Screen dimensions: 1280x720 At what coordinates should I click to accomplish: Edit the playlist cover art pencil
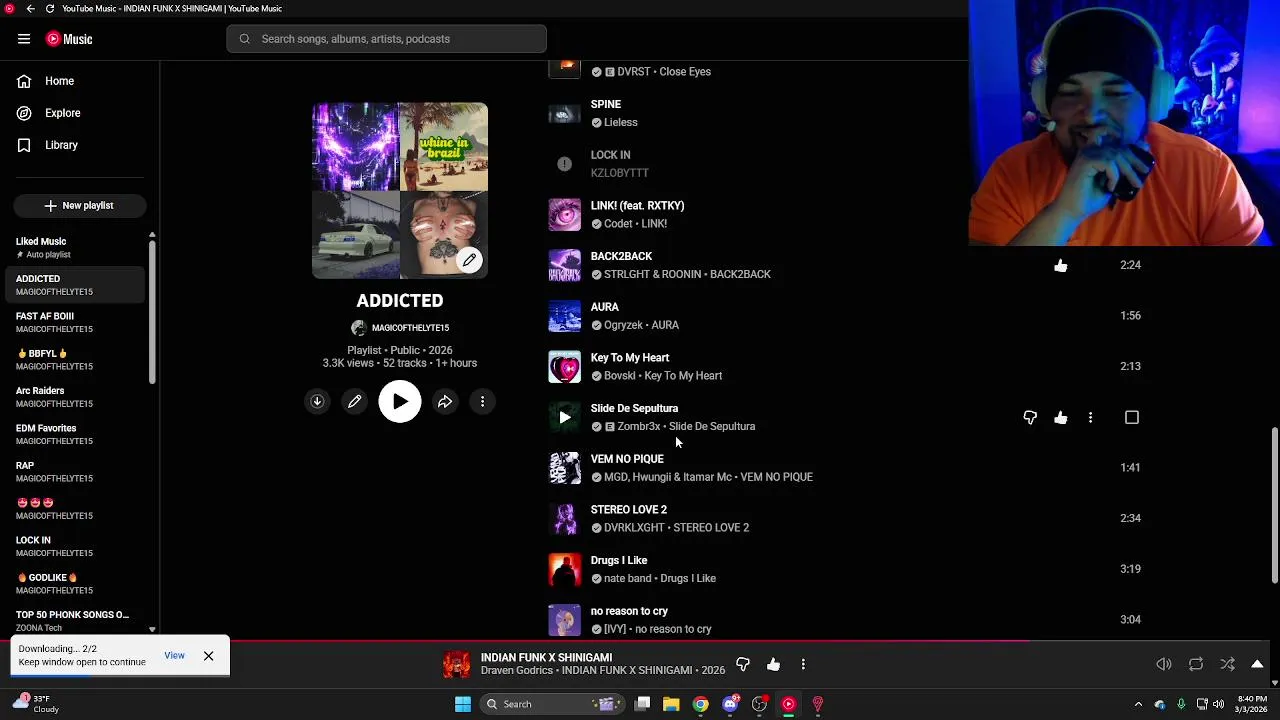tap(469, 260)
